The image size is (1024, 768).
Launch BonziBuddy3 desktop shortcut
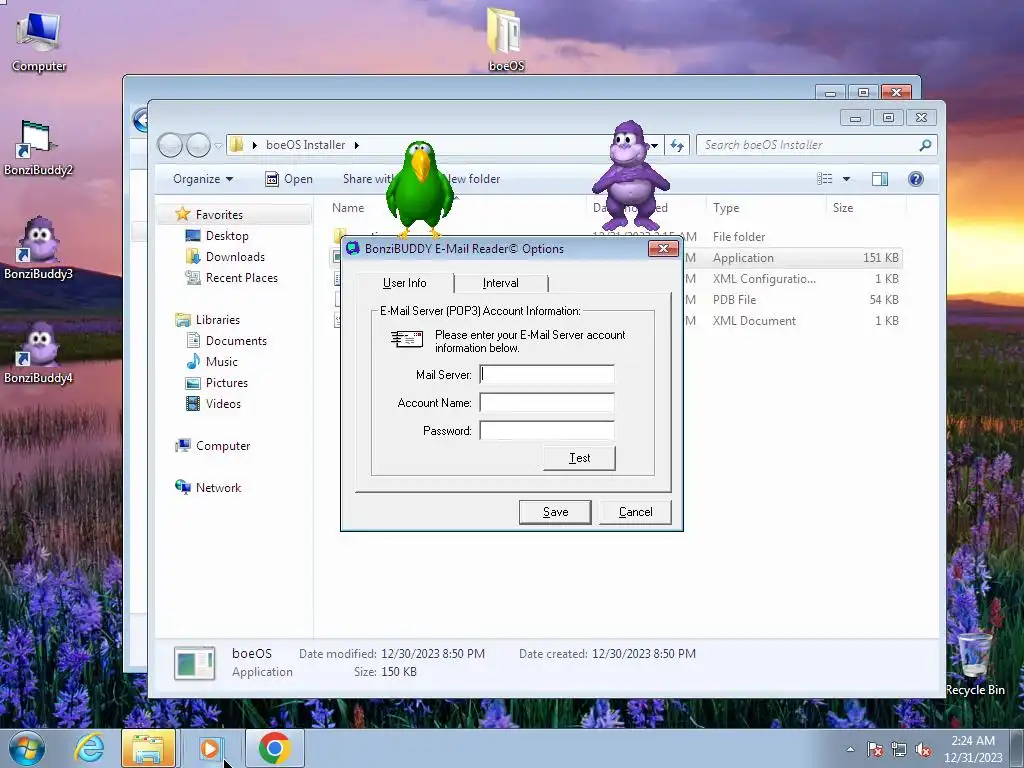(38, 249)
